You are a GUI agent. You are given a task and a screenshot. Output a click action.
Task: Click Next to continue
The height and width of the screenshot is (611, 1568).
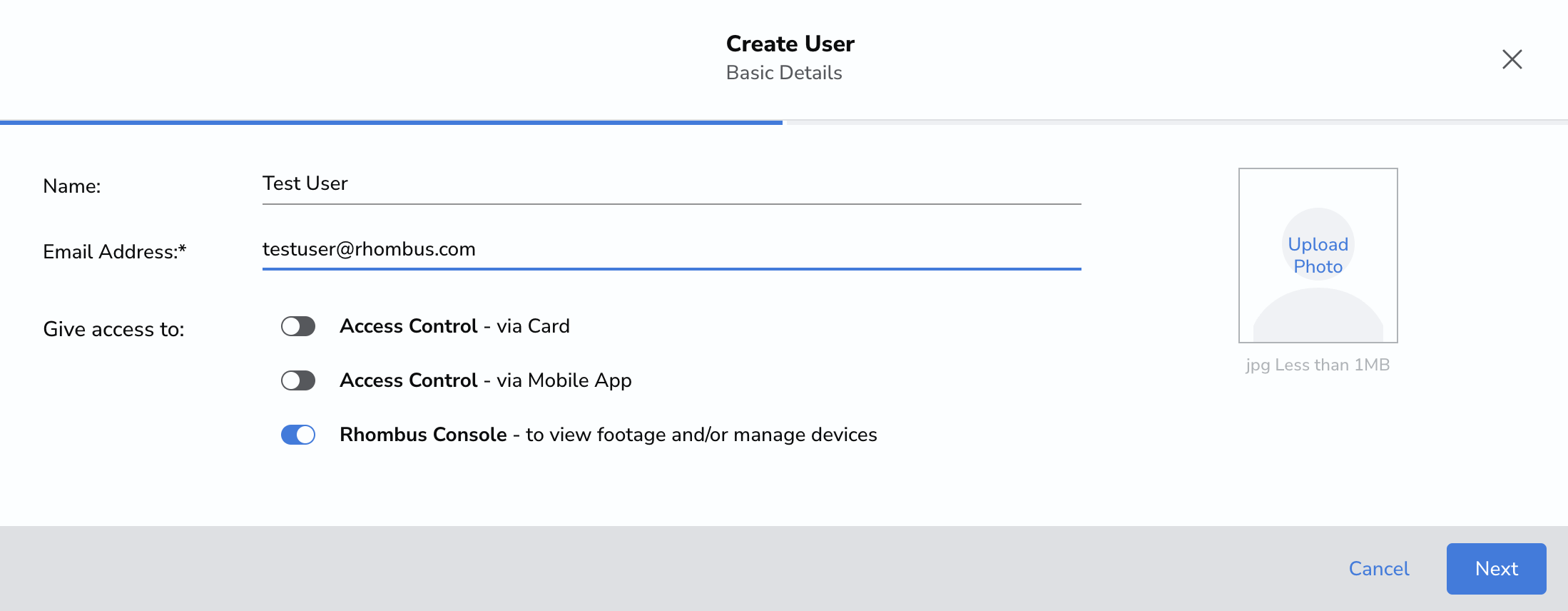1496,569
